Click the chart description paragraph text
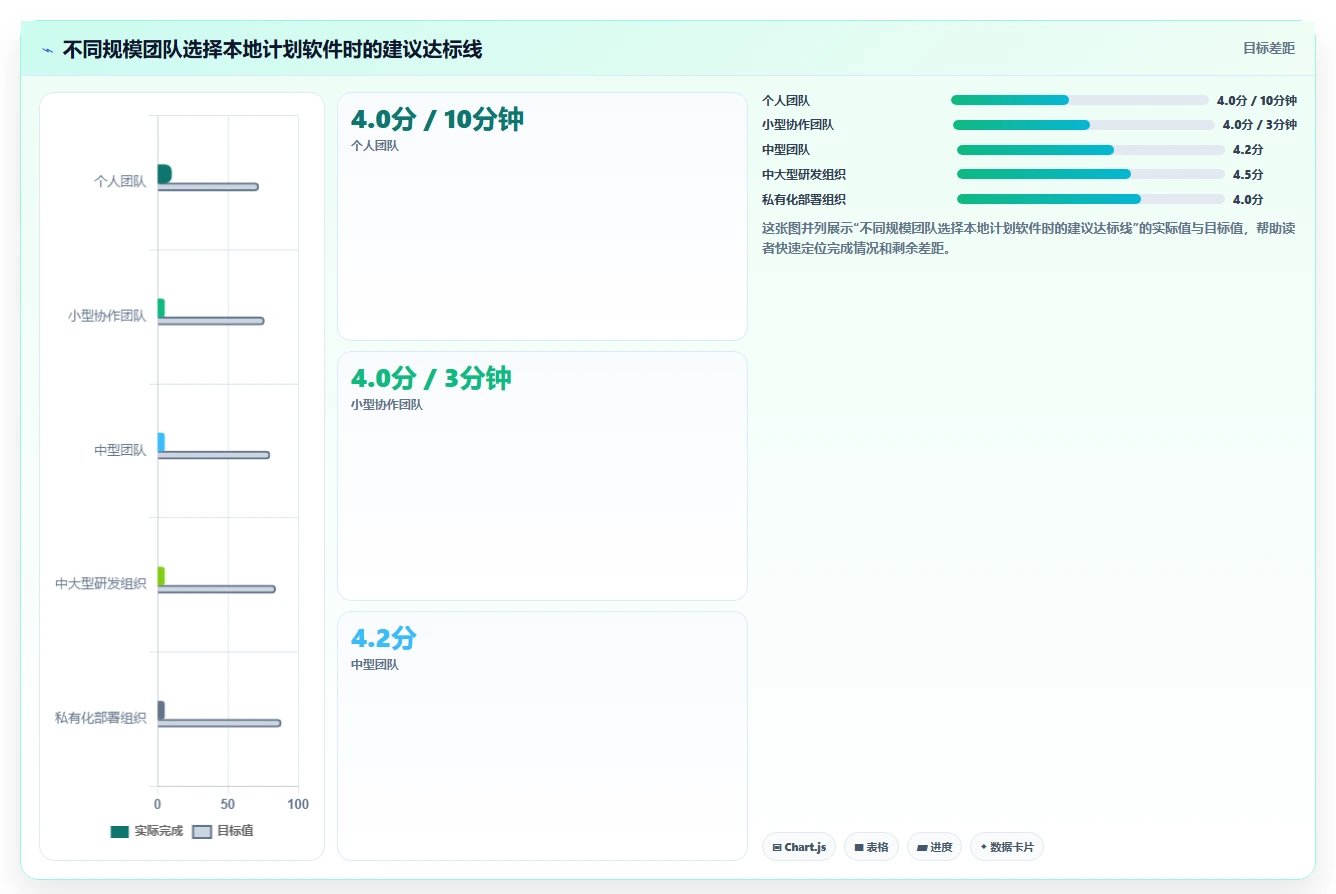Viewport: 1336px width, 894px height. [x=1028, y=238]
